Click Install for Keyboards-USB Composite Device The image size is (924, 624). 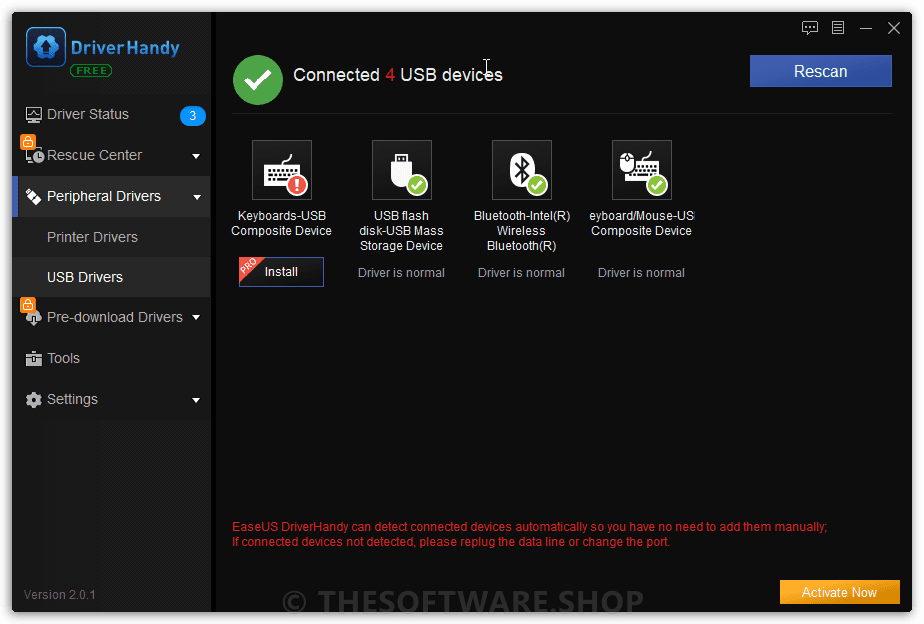(x=281, y=272)
